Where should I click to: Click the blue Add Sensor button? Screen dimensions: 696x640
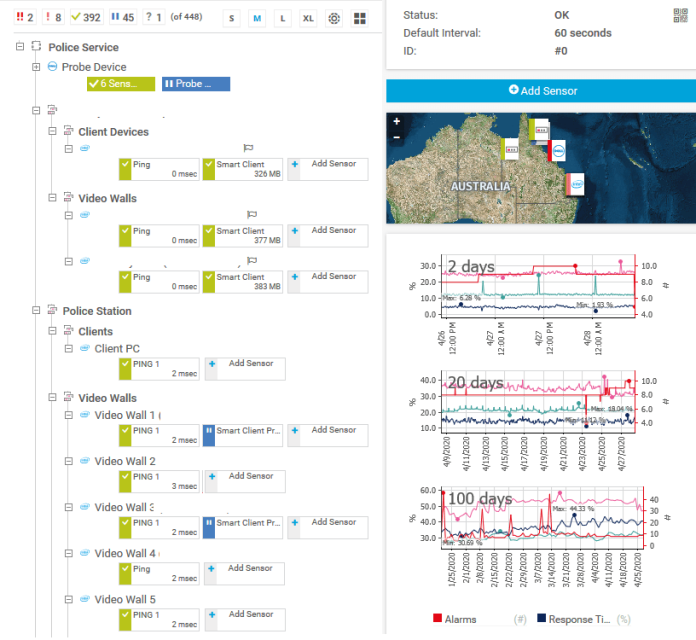[x=541, y=90]
